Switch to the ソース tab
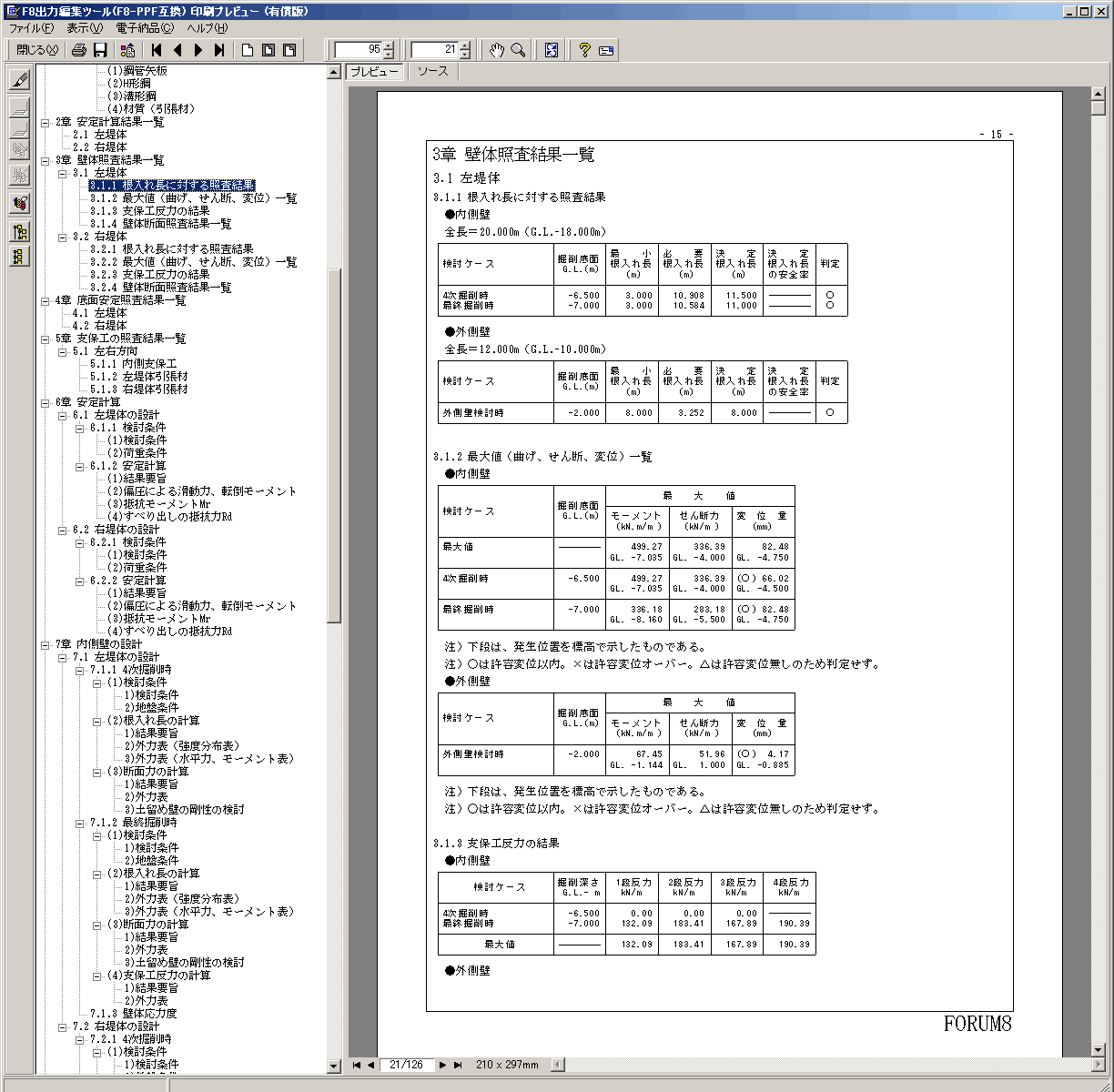This screenshot has width=1114, height=1092. coord(432,72)
